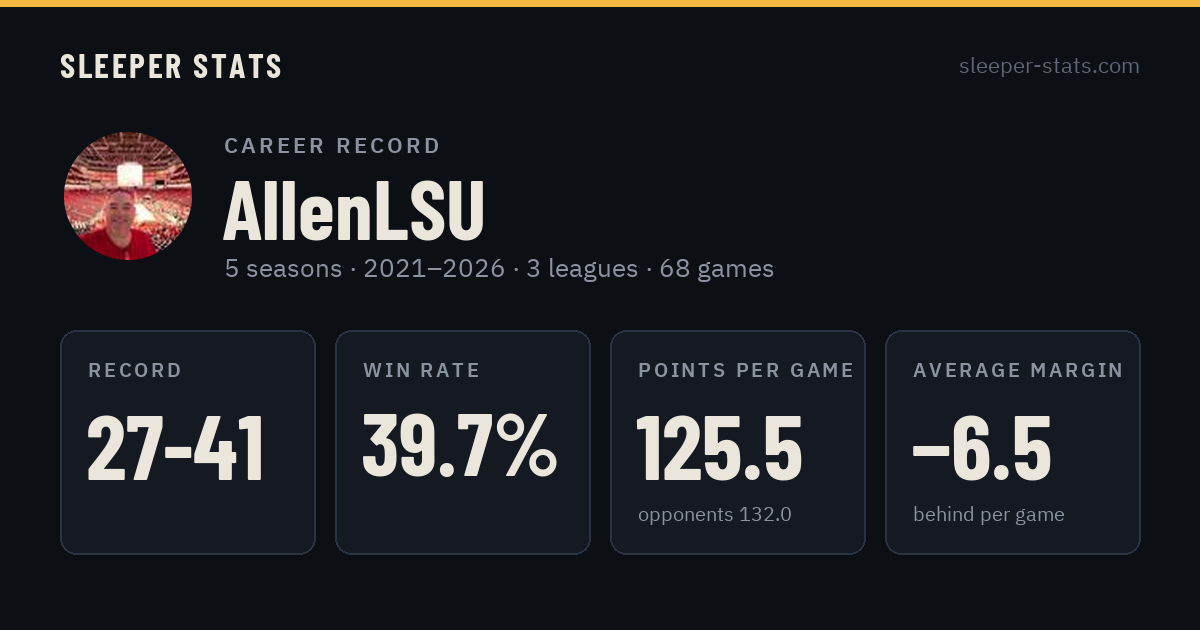Click the opponents 132.0 subtext
This screenshot has height=630, width=1200.
click(715, 515)
